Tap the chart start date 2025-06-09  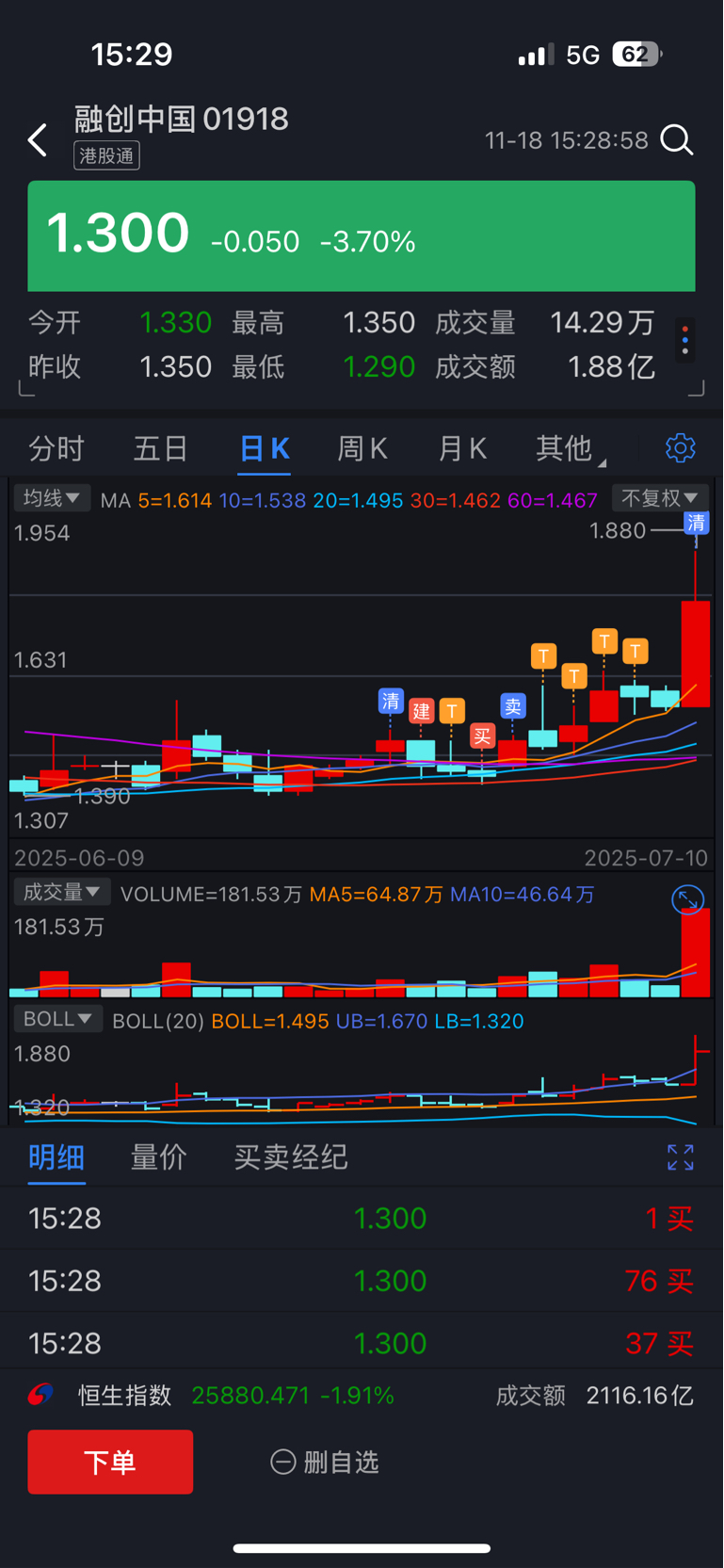[x=79, y=858]
